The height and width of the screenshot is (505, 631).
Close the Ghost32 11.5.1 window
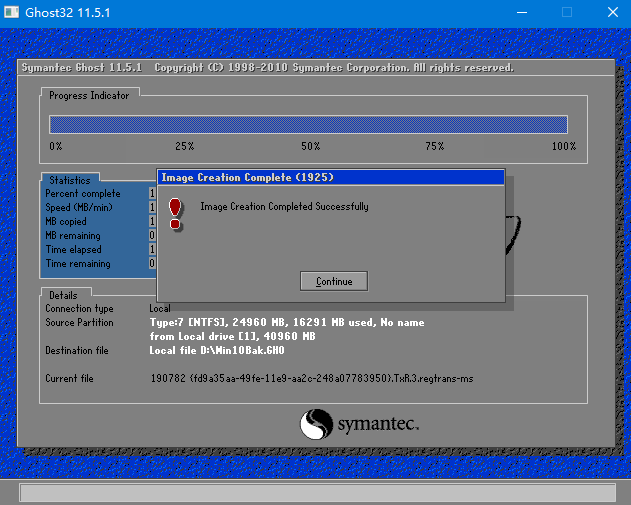point(611,13)
